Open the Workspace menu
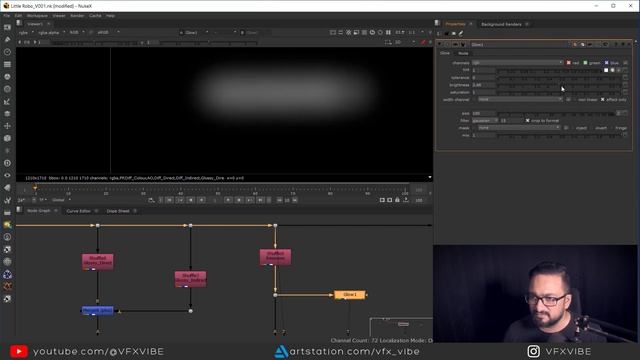 [x=37, y=16]
